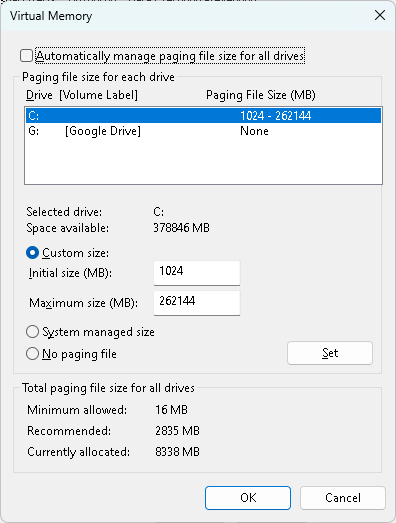Select the G: Google Drive row

[203, 131]
